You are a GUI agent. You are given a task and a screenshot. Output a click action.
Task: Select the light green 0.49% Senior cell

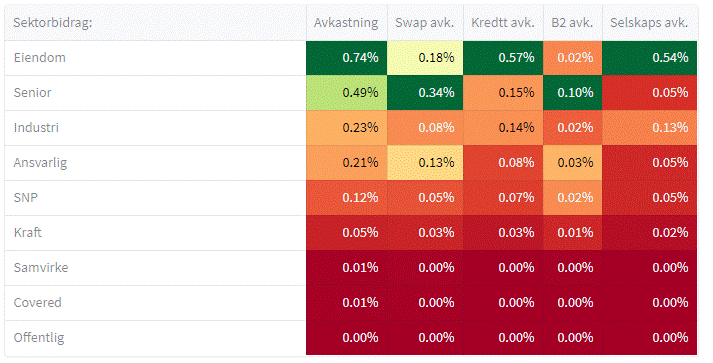[x=346, y=93]
